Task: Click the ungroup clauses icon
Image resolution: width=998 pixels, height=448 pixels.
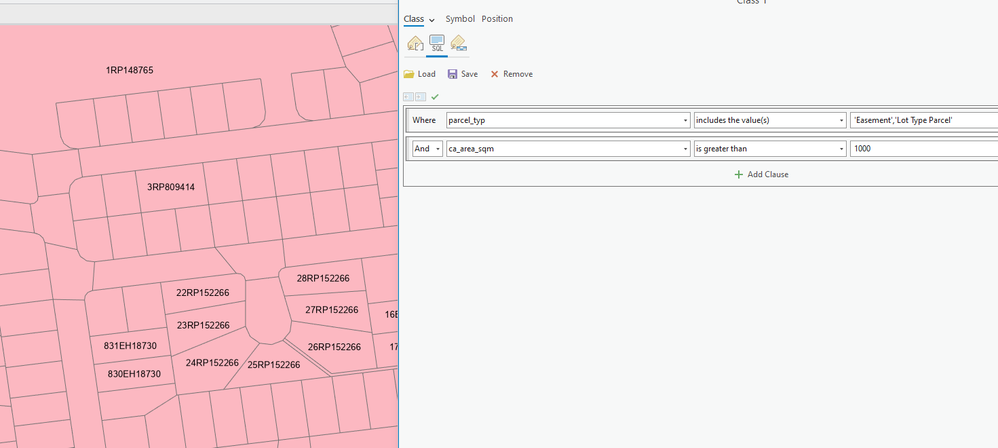Action: pyautogui.click(x=409, y=97)
